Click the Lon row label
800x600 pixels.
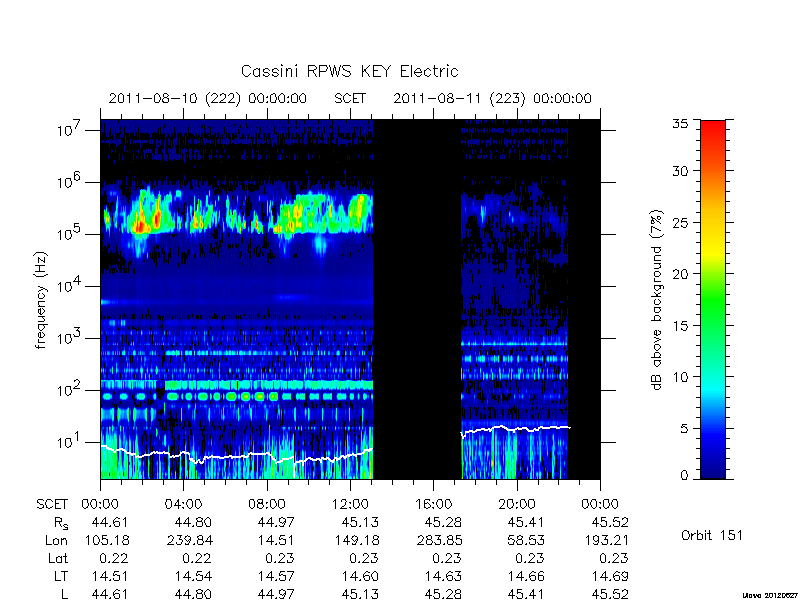(57, 540)
